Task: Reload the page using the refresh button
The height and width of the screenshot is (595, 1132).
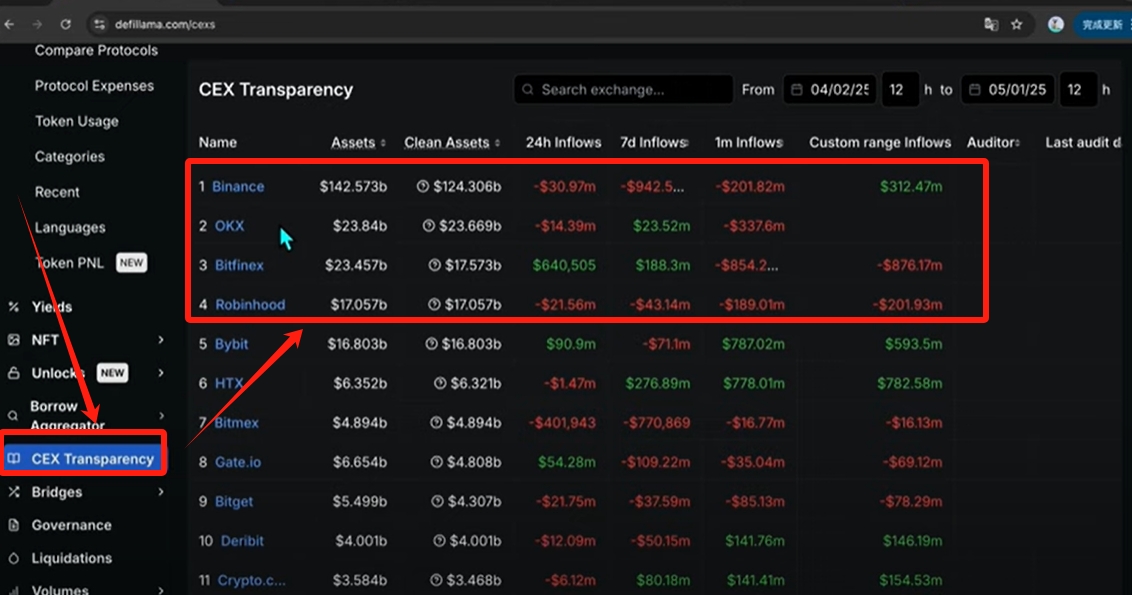Action: pos(66,24)
